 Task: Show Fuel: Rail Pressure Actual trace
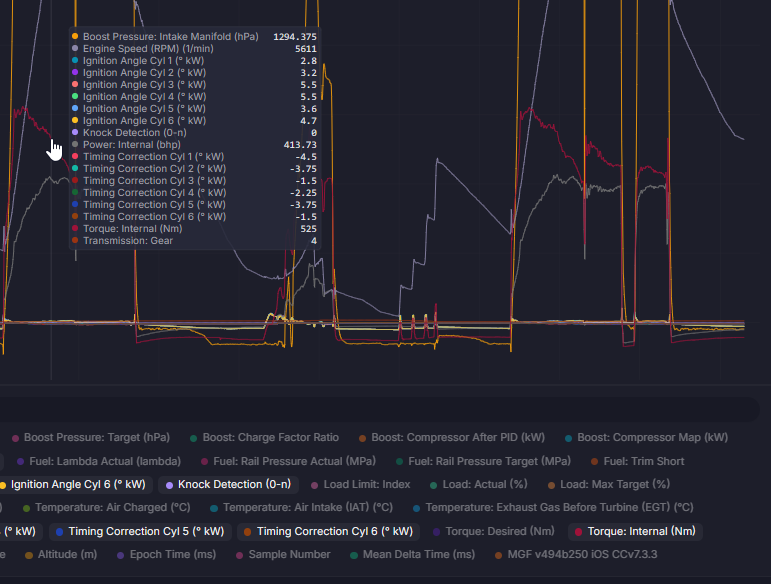(289, 461)
